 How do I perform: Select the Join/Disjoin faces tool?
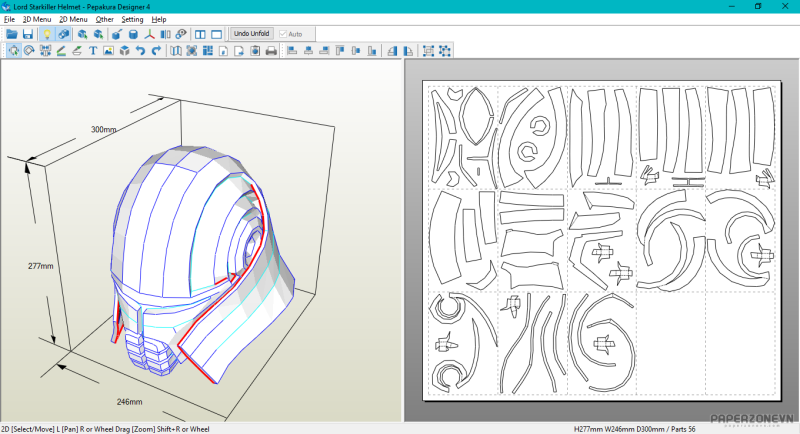click(x=45, y=50)
